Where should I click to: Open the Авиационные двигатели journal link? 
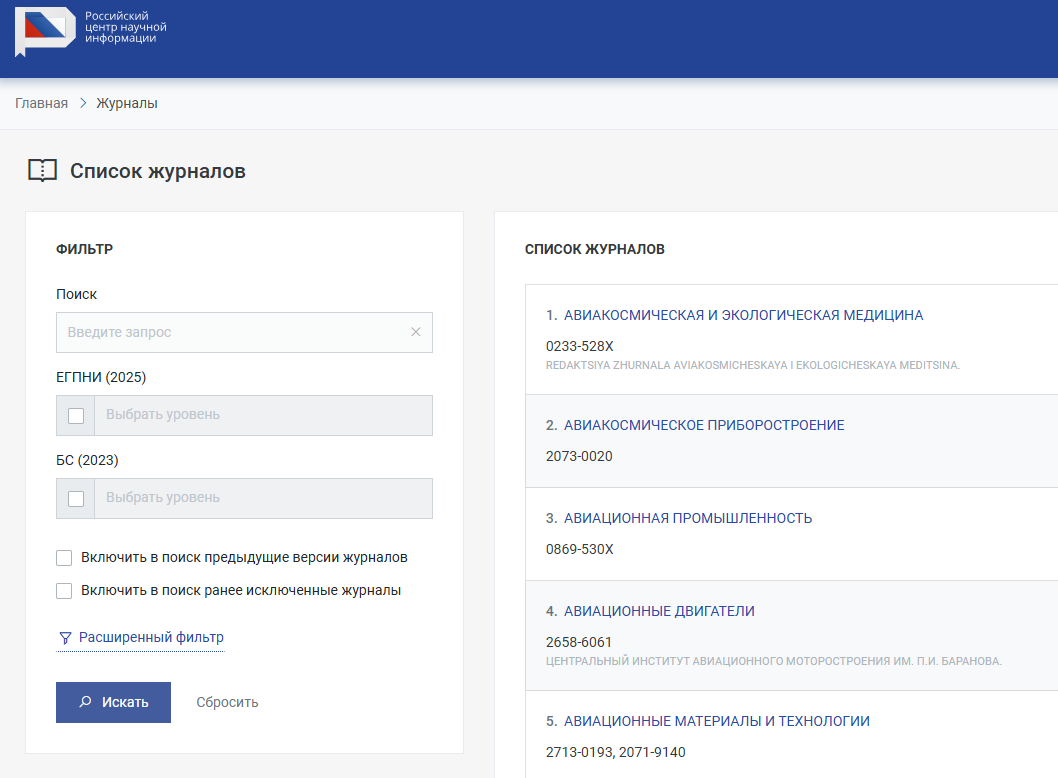tap(659, 611)
